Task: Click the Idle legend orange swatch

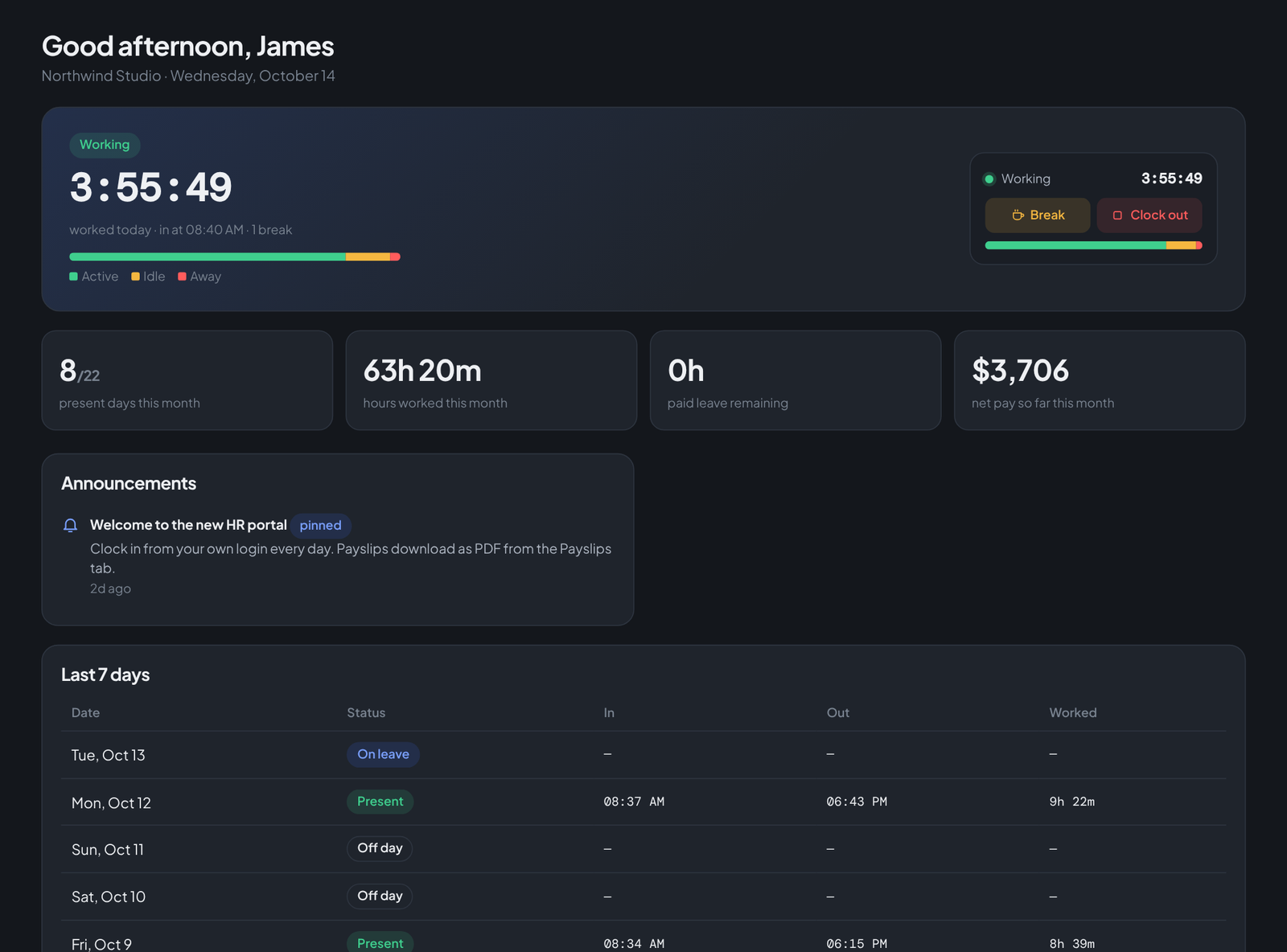Action: tap(135, 277)
